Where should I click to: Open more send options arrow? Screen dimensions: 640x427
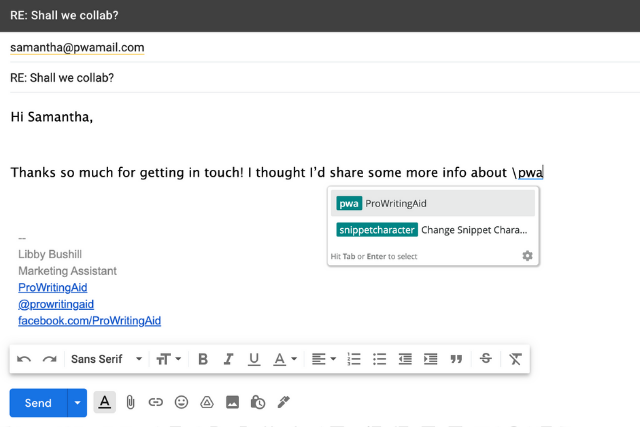point(77,403)
